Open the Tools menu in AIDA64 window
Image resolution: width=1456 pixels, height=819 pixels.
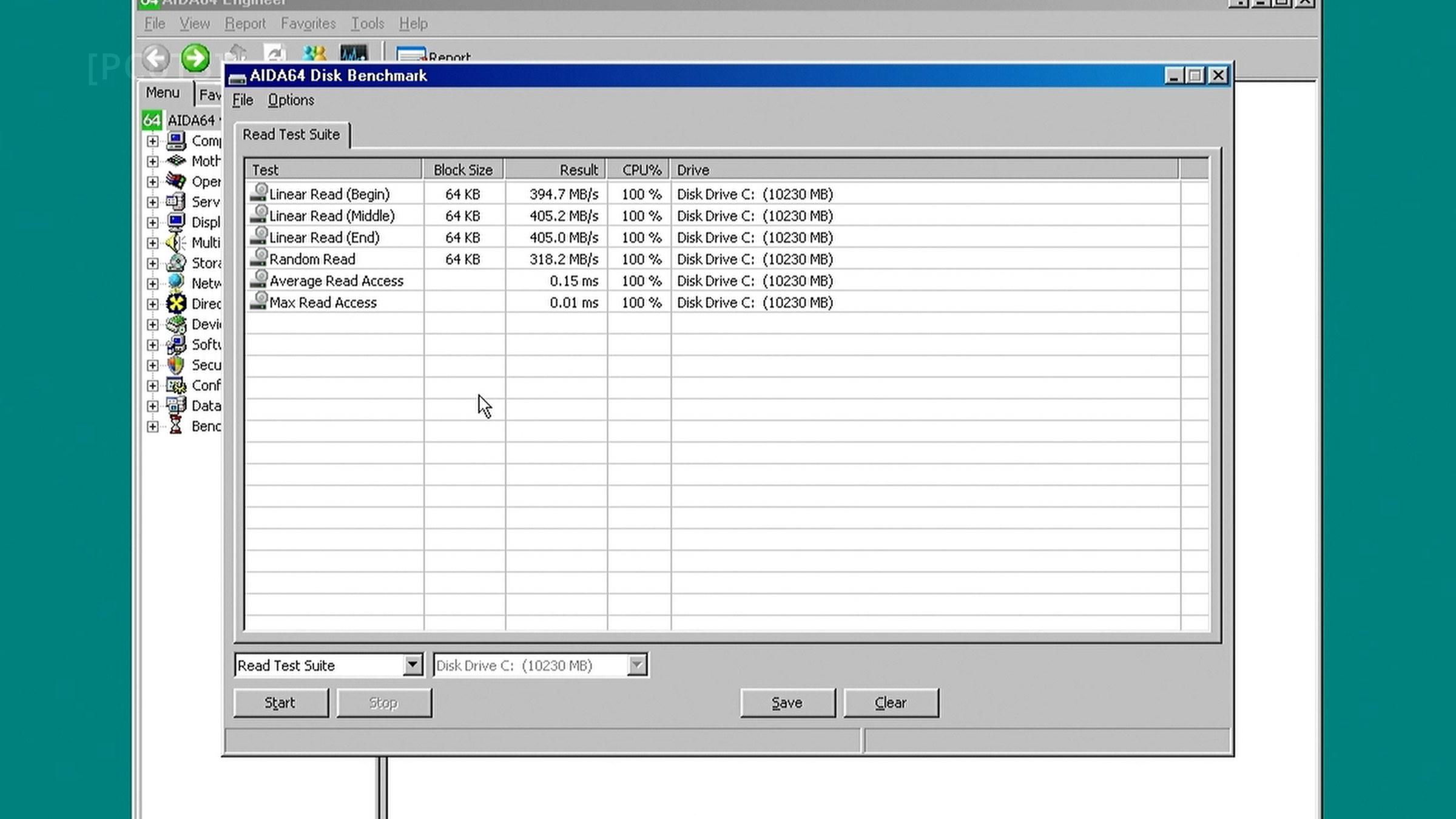tap(368, 24)
